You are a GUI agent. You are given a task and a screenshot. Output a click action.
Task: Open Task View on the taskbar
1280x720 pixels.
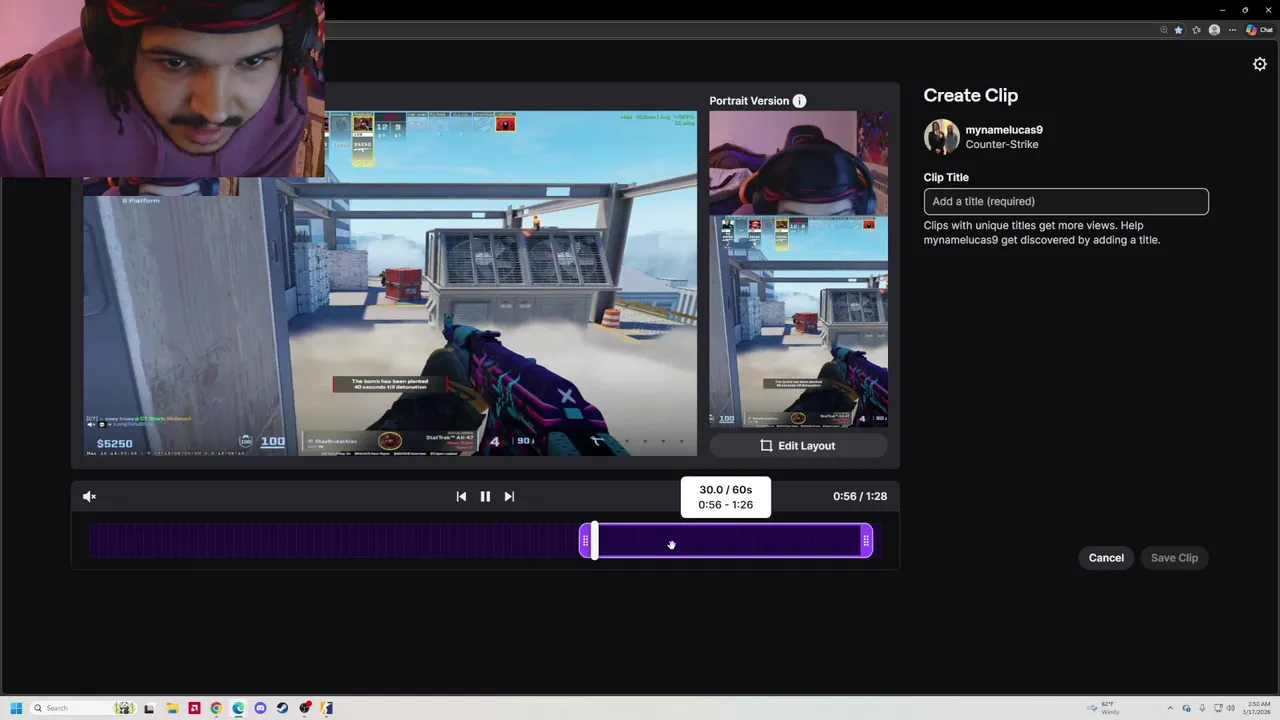[149, 708]
